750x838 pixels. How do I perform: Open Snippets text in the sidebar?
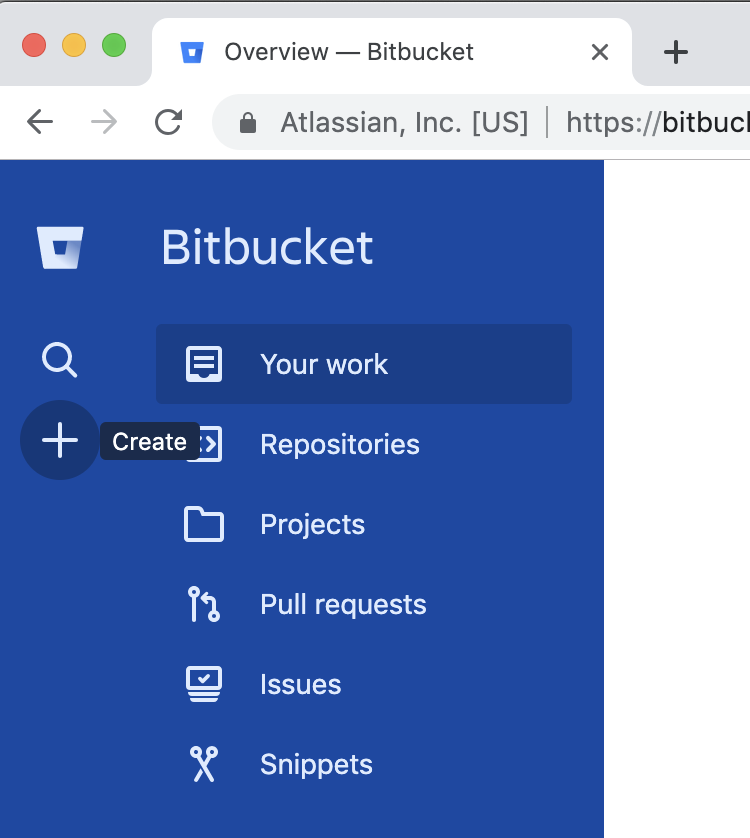(x=316, y=764)
